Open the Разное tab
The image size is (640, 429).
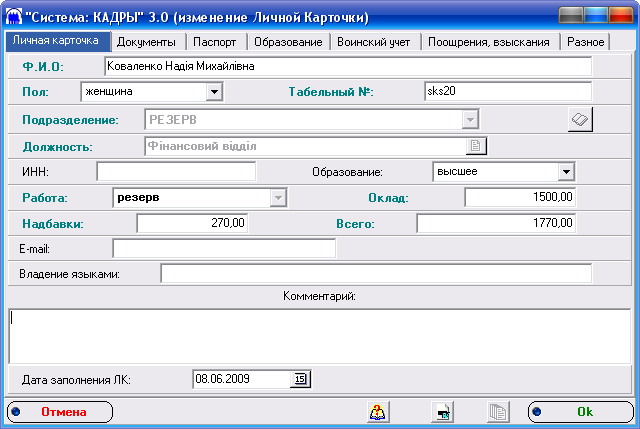coord(585,42)
